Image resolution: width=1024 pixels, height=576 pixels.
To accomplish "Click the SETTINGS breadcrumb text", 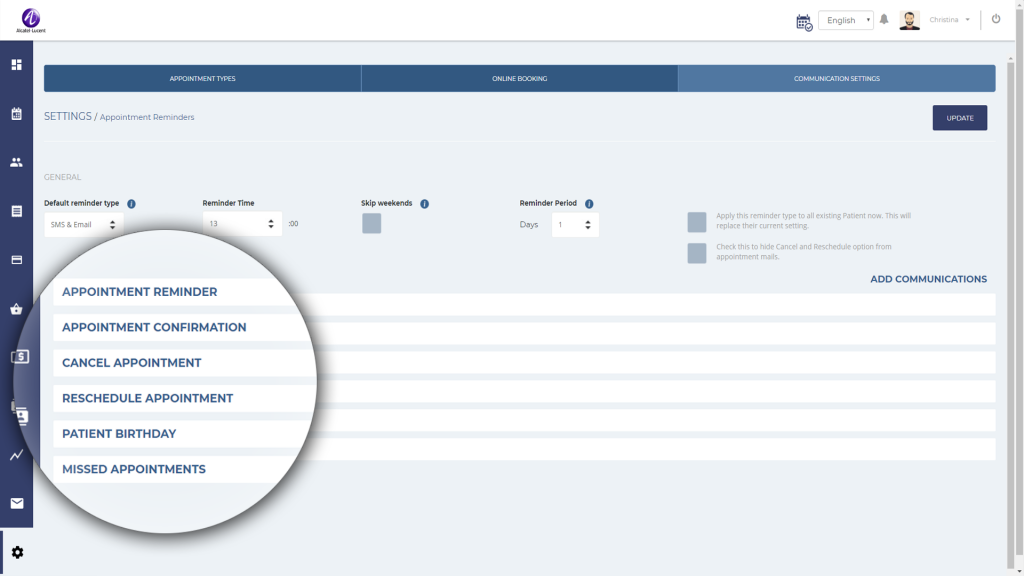I will (x=68, y=116).
